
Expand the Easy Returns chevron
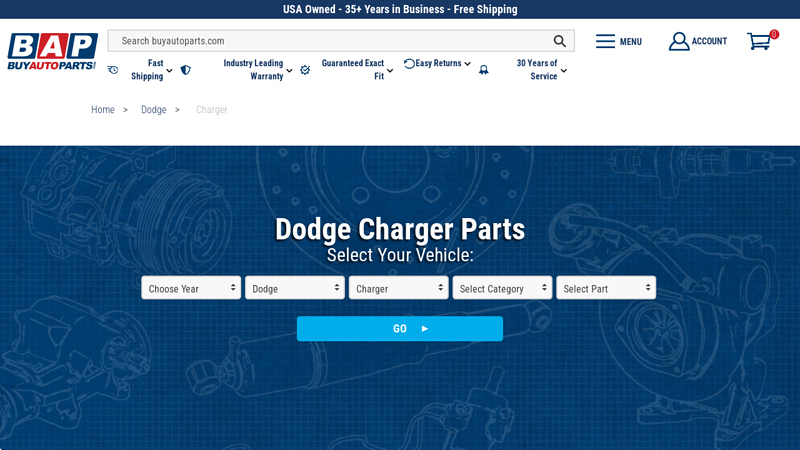point(467,64)
